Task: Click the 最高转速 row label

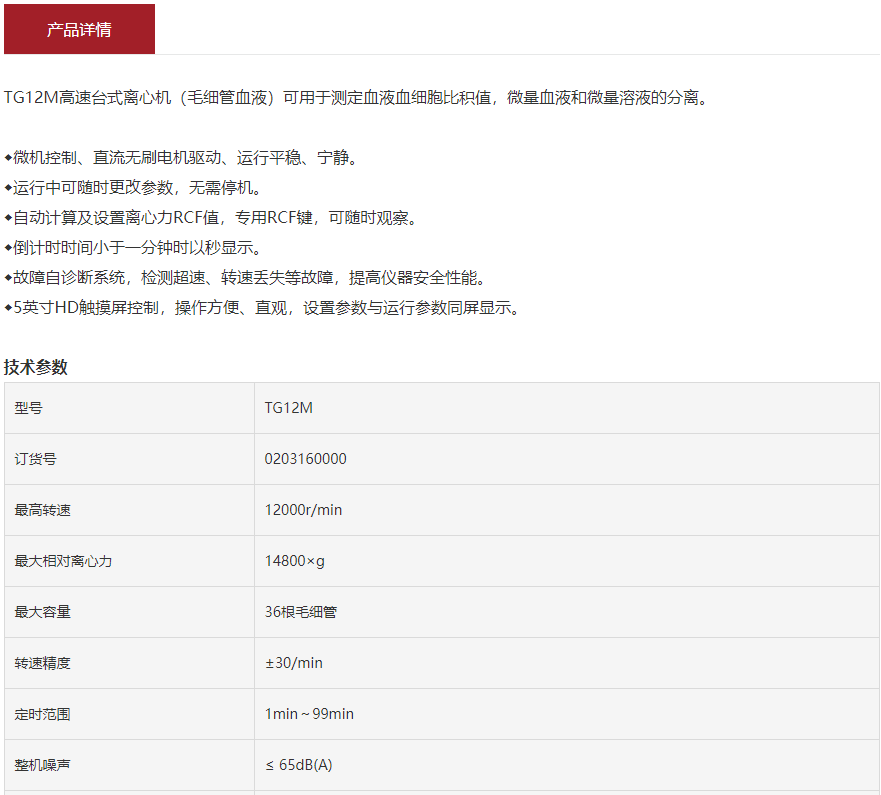Action: coord(43,510)
